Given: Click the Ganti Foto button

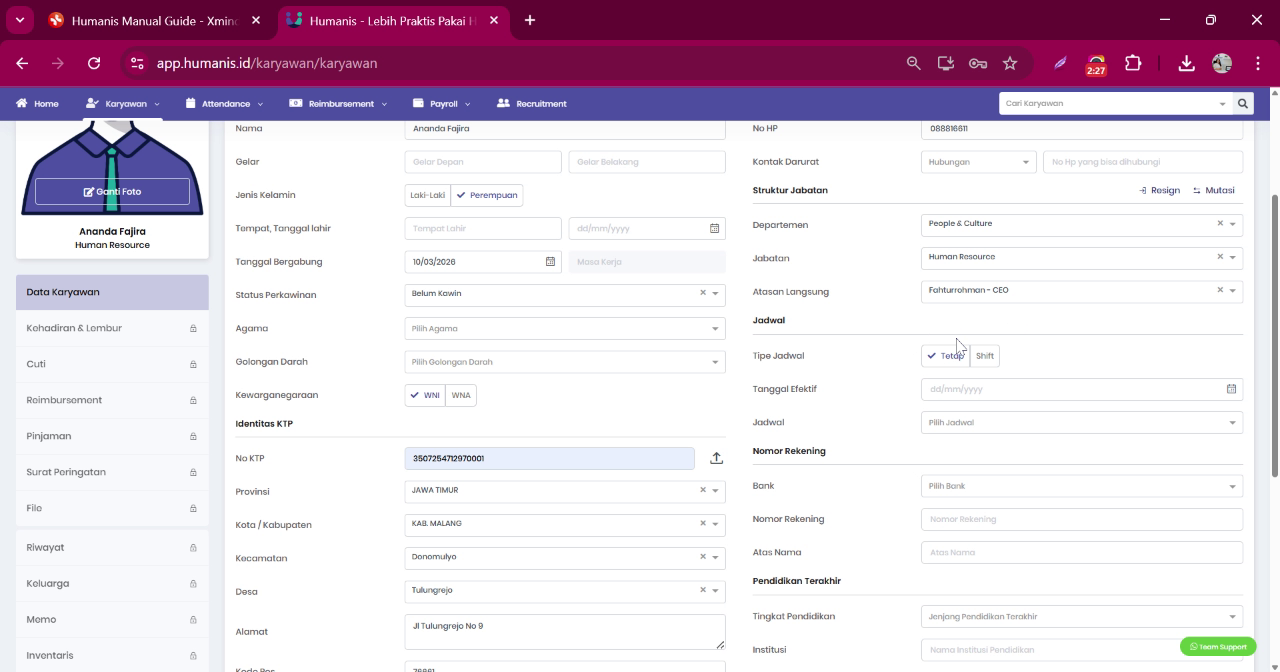Looking at the screenshot, I should [112, 191].
